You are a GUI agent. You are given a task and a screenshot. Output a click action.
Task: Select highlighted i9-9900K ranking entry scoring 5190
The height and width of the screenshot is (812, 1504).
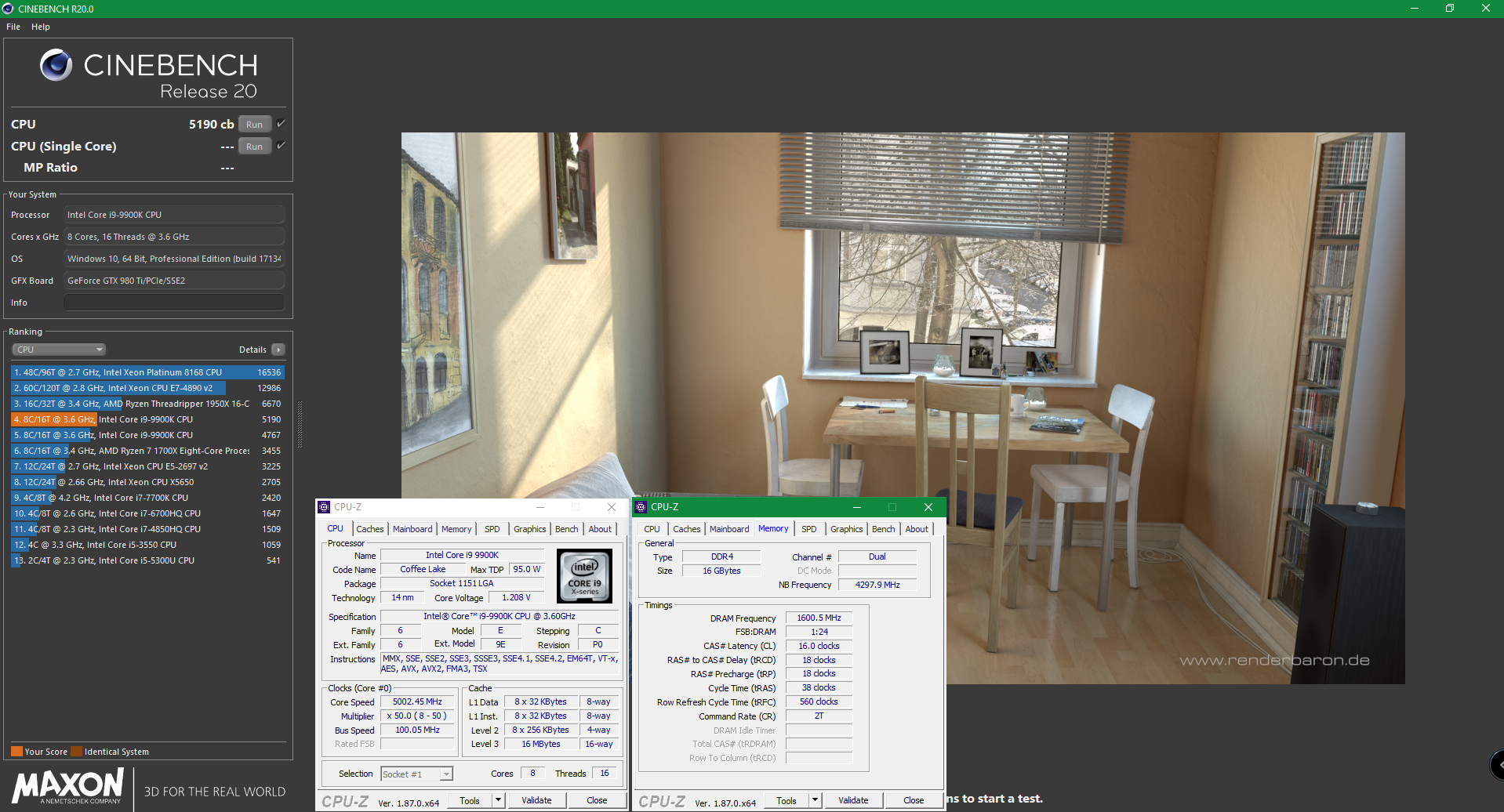point(147,419)
